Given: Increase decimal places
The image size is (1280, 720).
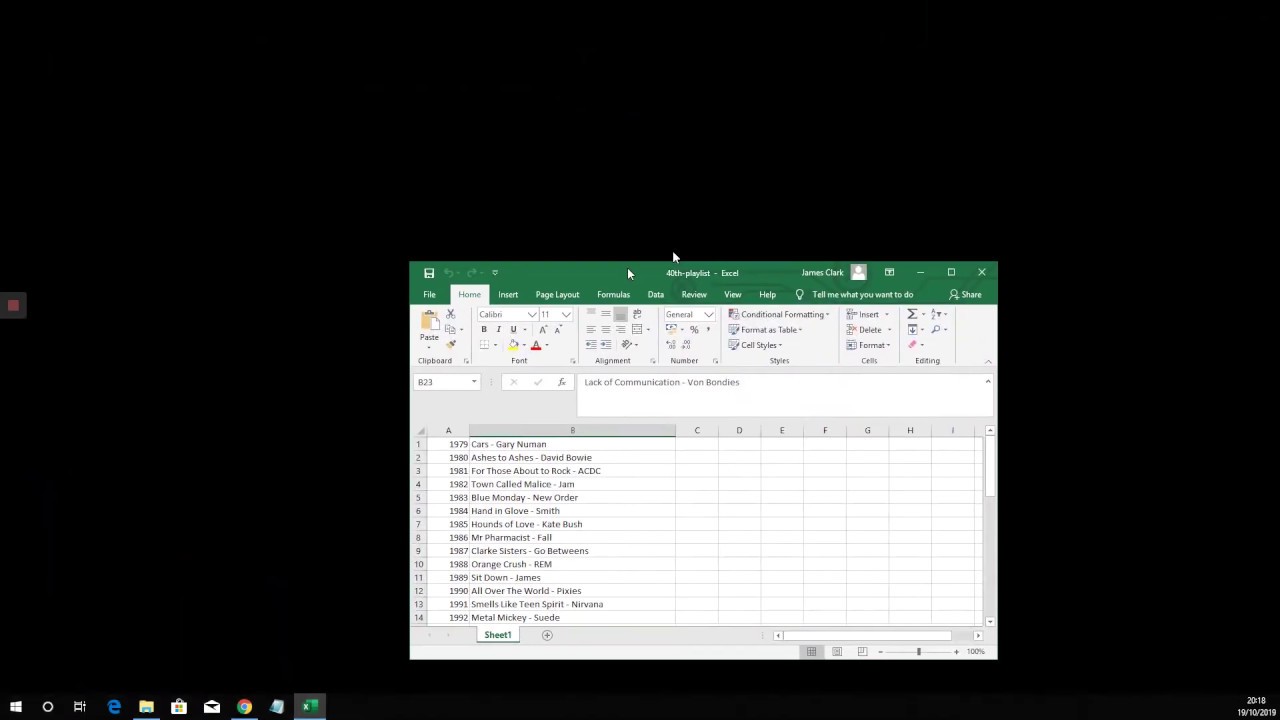Looking at the screenshot, I should pos(671,344).
